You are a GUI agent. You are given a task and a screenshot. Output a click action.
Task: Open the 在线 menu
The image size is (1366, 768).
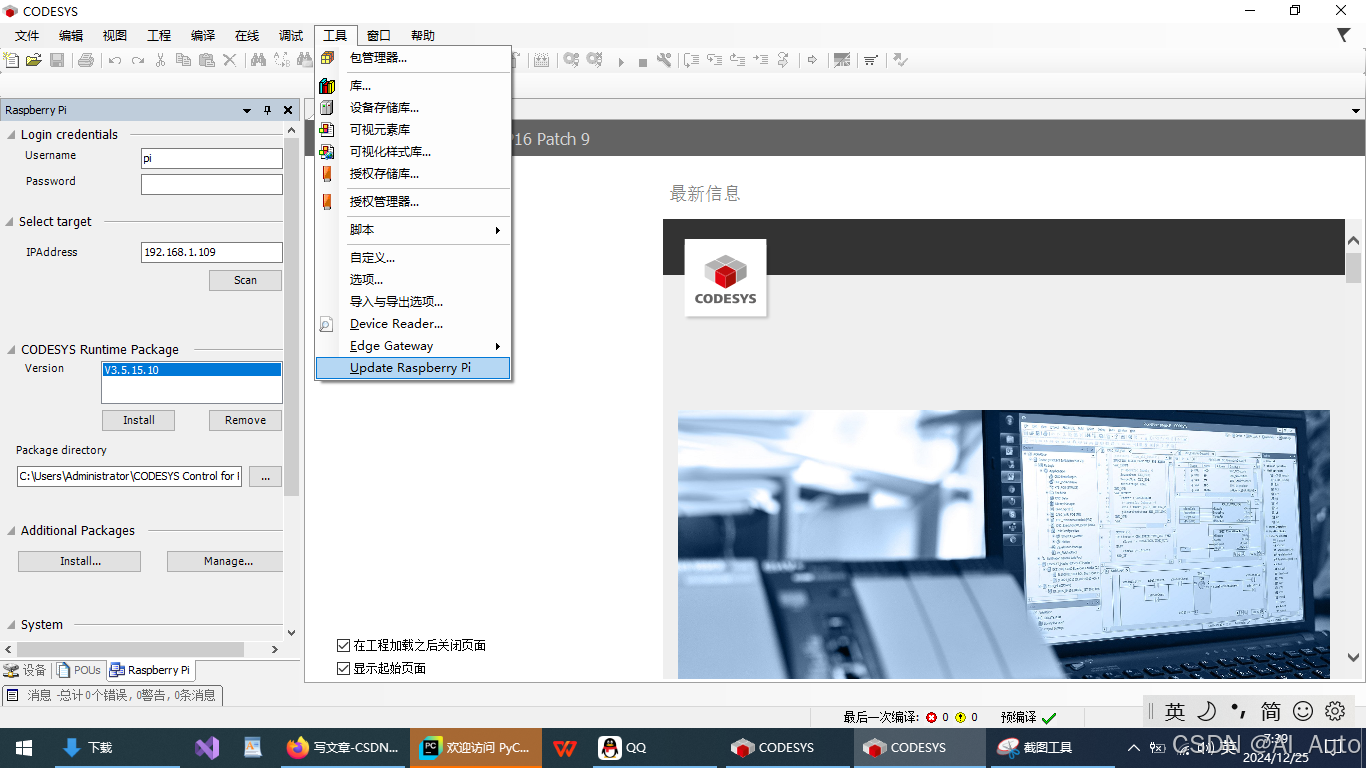coord(247,36)
